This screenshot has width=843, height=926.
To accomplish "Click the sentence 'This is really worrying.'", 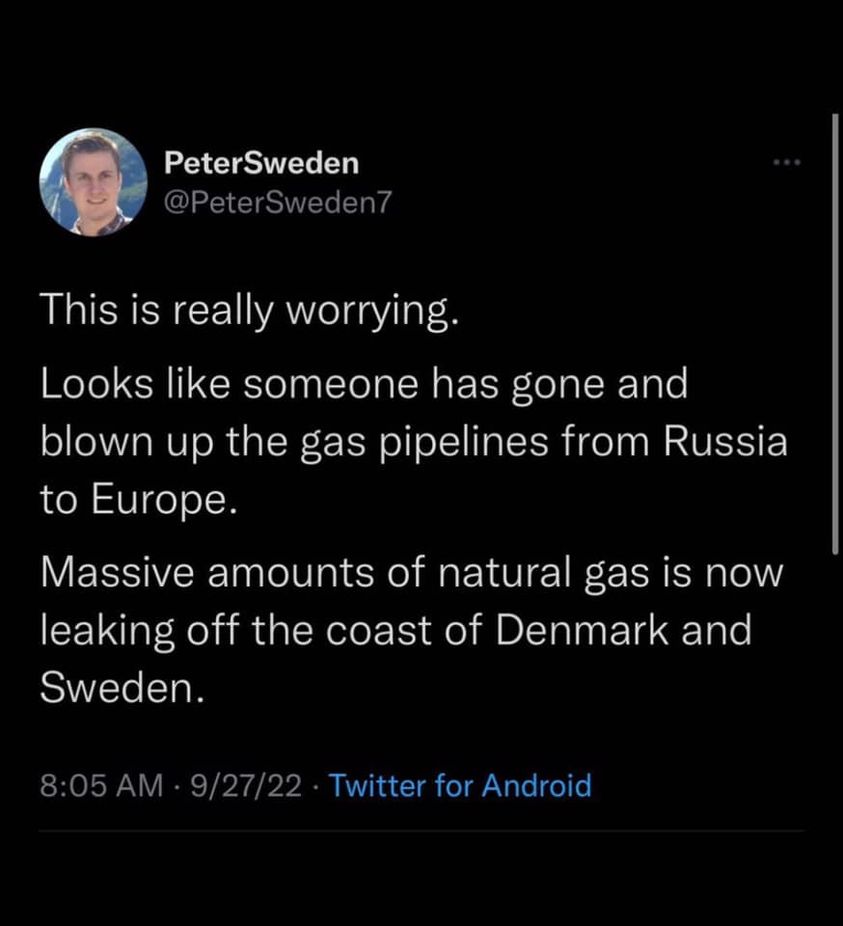I will tap(250, 313).
